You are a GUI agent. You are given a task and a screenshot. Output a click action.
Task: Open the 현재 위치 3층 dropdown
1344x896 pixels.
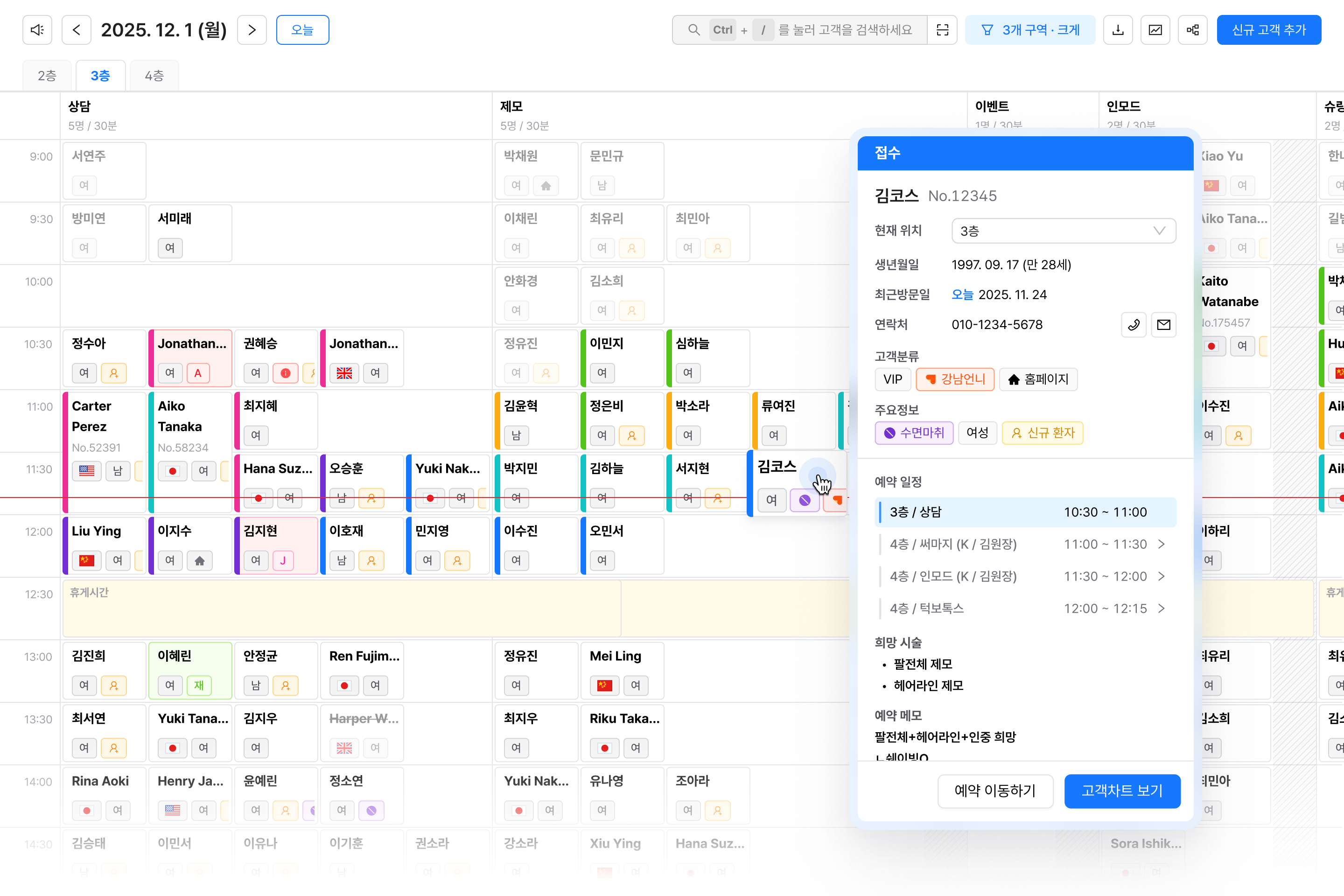[1064, 231]
